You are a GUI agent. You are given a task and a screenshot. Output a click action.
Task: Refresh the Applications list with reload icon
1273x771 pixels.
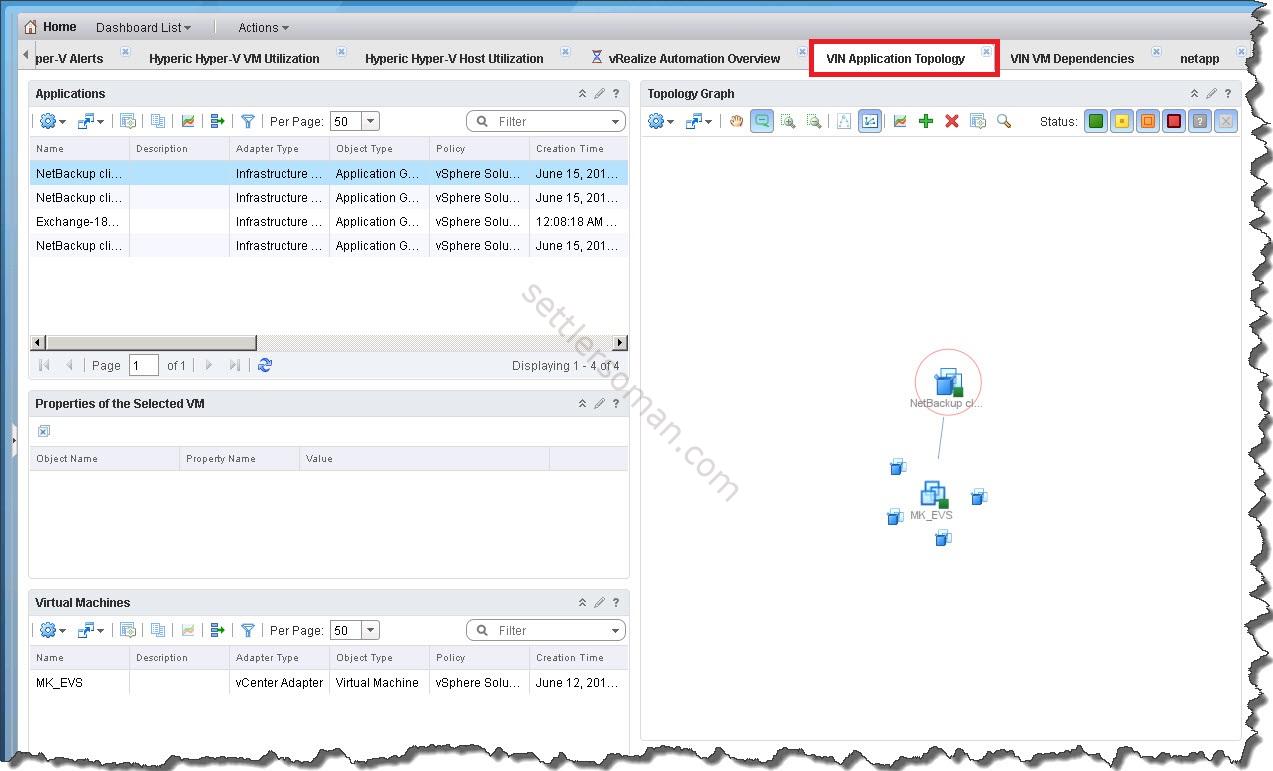coord(265,365)
